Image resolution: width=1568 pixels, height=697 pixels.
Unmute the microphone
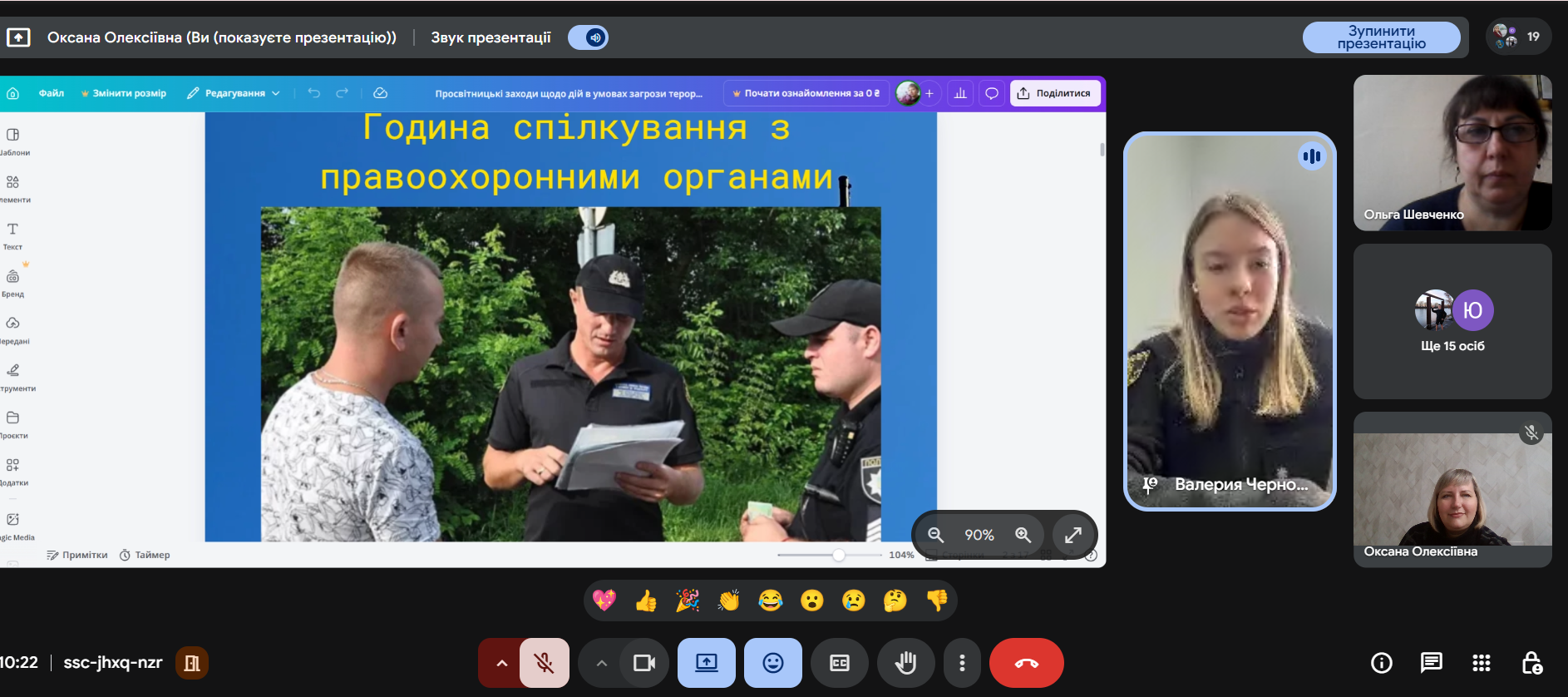pos(545,663)
